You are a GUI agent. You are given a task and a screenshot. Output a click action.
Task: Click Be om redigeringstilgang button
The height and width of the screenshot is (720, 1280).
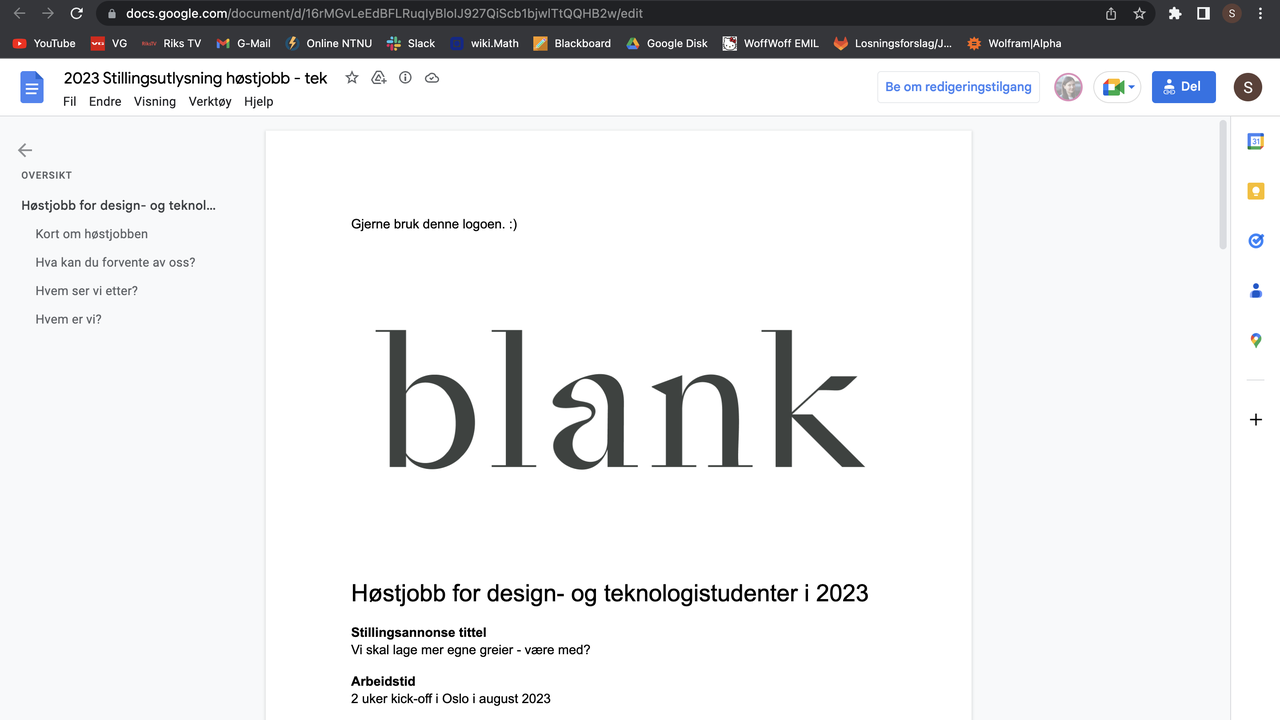[x=958, y=87]
